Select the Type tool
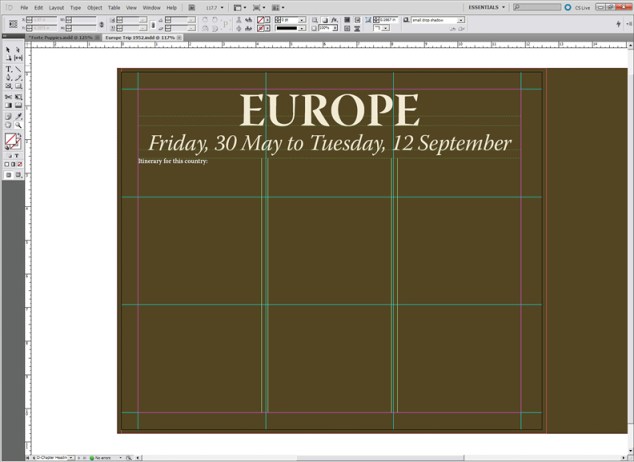 pos(8,68)
